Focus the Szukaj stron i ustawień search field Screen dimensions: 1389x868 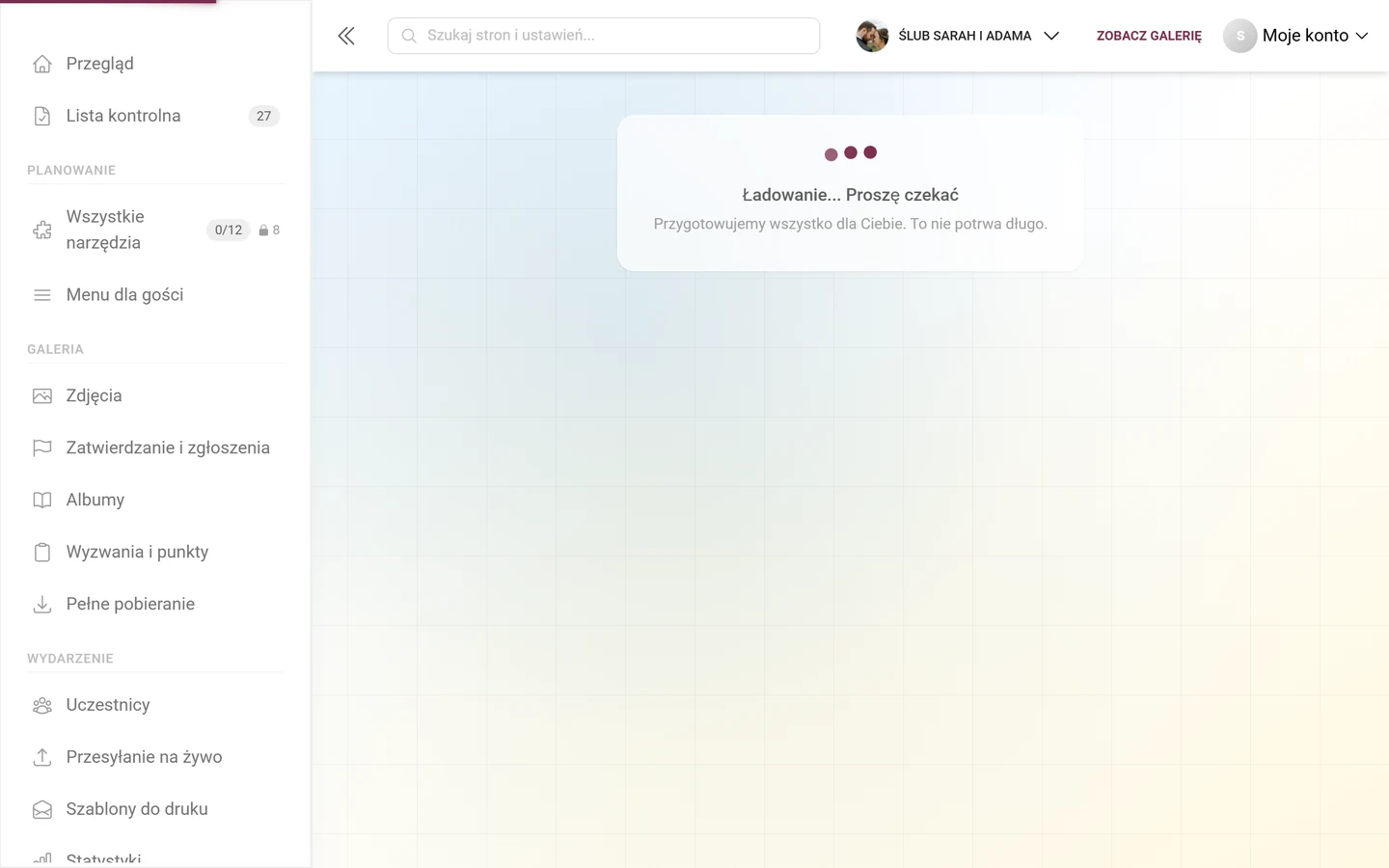[x=604, y=36]
